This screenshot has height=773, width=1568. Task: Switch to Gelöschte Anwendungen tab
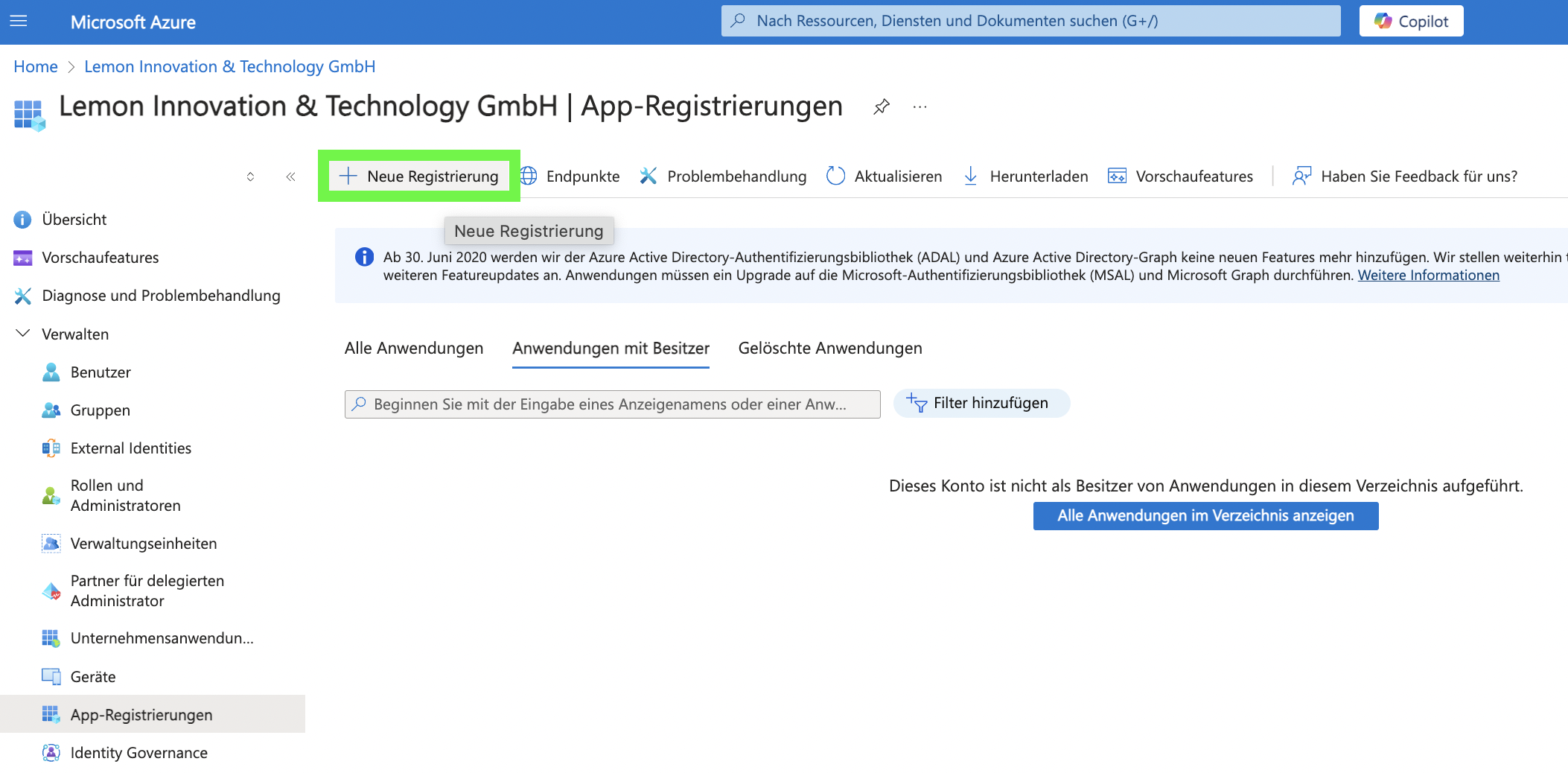[x=830, y=349]
